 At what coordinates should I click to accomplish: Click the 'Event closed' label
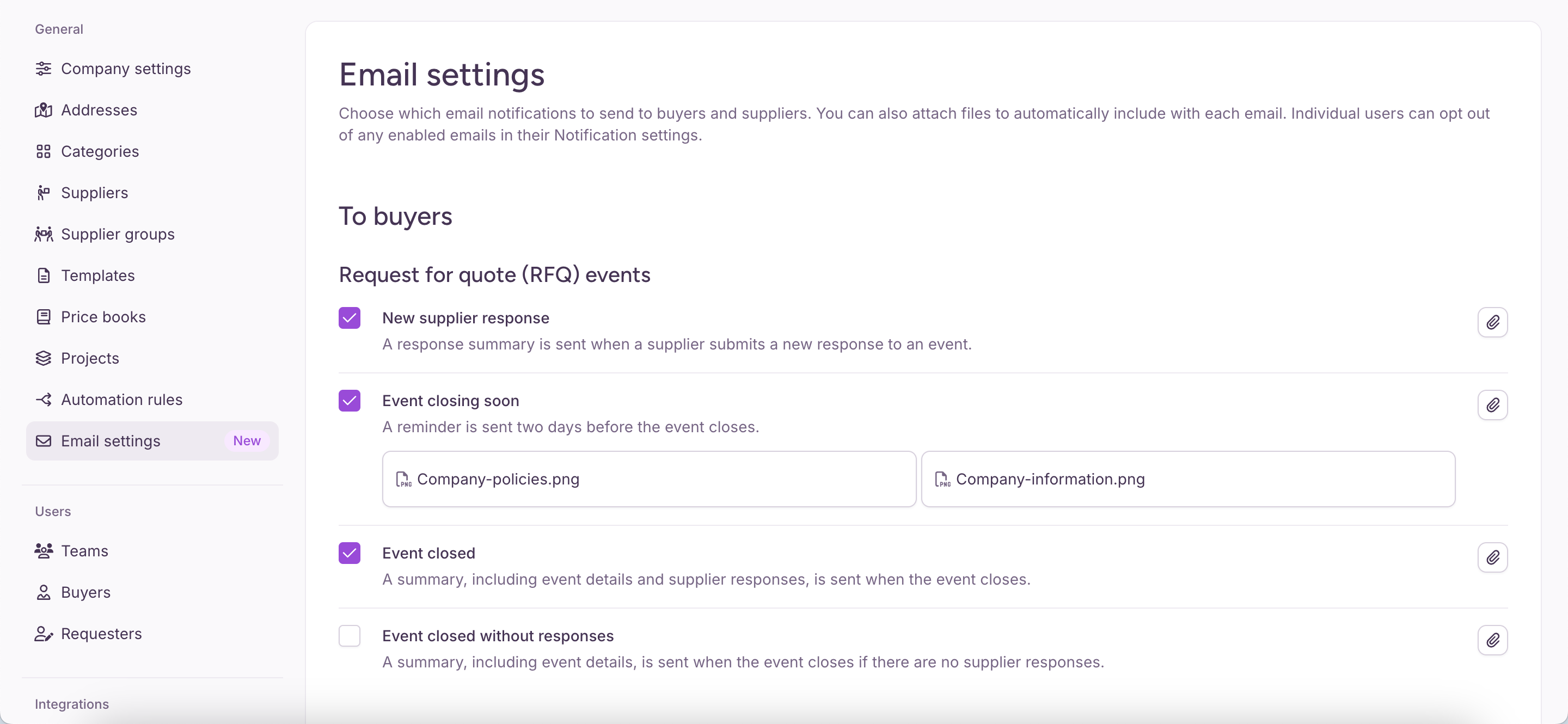(428, 553)
